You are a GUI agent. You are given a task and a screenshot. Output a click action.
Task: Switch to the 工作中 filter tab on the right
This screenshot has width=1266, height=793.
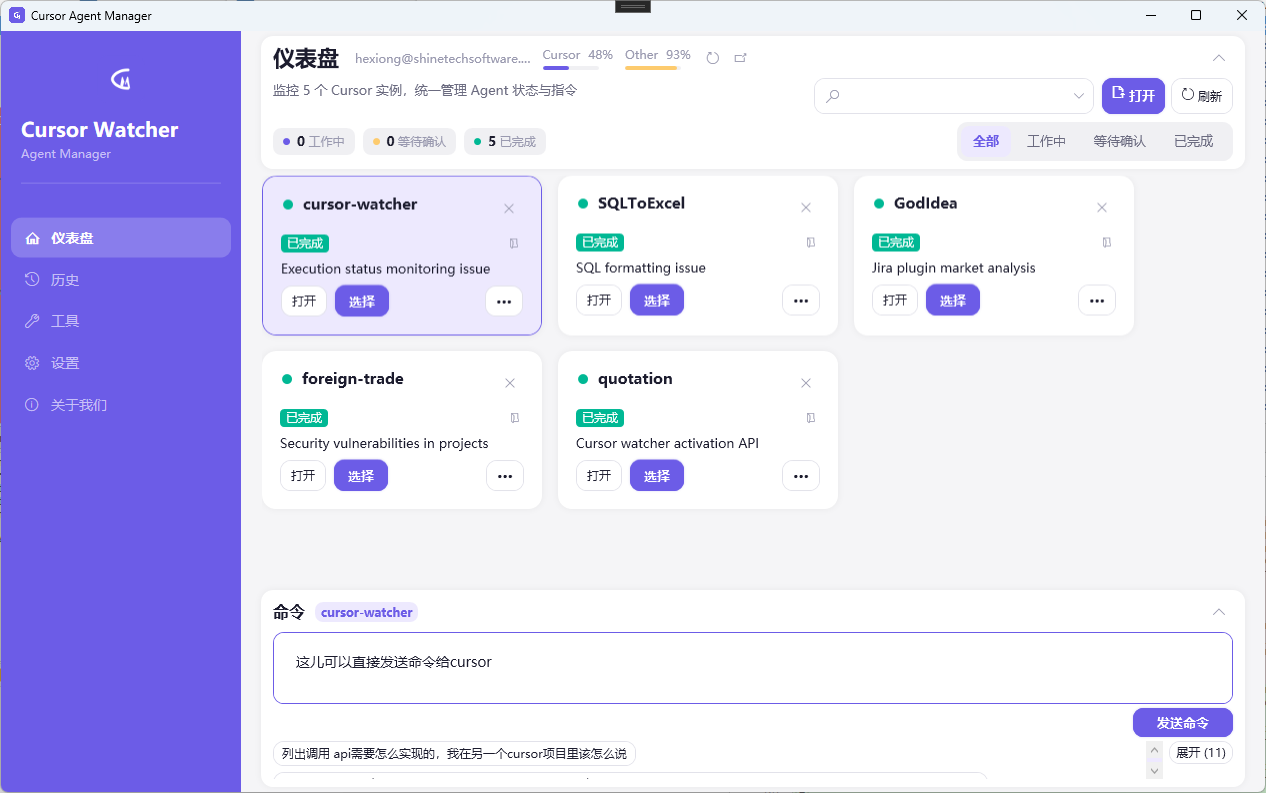point(1046,141)
